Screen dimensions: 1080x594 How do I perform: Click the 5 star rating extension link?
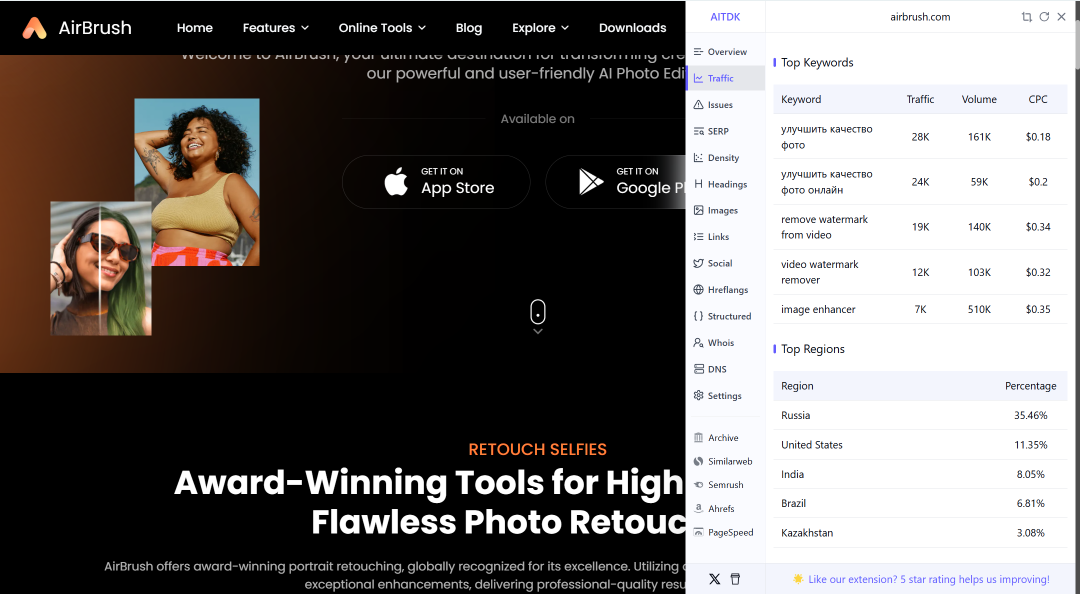pos(928,580)
